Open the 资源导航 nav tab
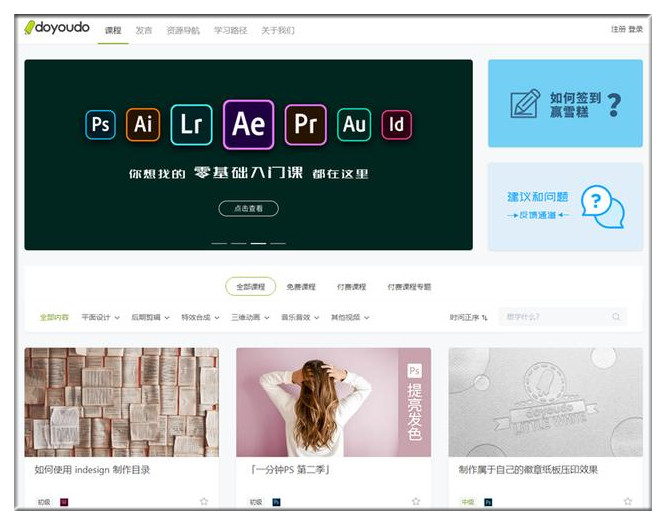Image resolution: width=666 pixels, height=525 pixels. (183, 30)
